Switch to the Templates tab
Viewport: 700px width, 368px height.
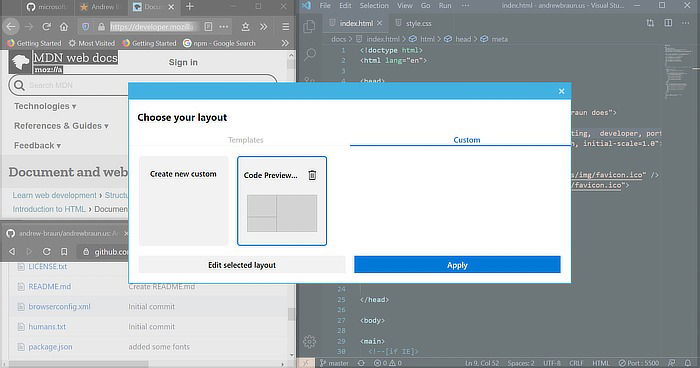click(x=246, y=140)
